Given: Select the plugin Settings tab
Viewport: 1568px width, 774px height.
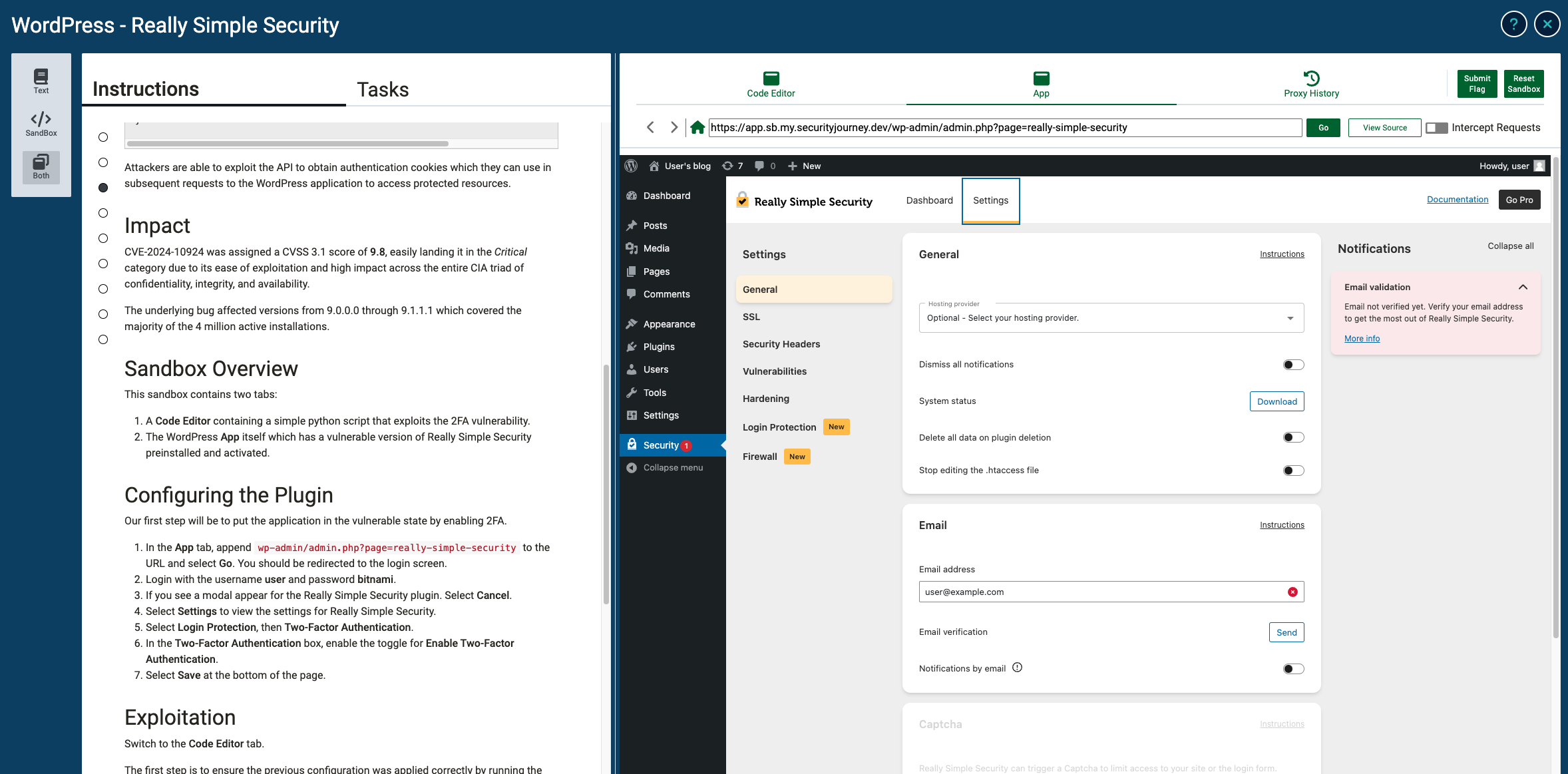Looking at the screenshot, I should pyautogui.click(x=990, y=200).
